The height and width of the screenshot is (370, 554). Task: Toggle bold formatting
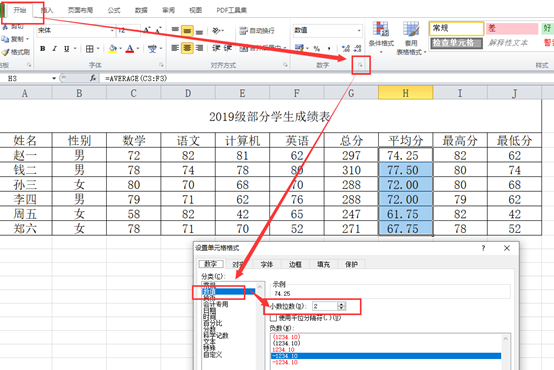42,49
